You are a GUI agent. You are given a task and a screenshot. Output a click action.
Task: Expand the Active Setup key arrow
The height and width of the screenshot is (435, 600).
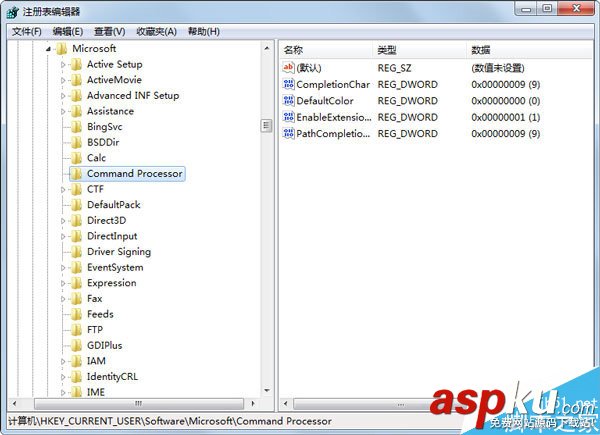63,65
